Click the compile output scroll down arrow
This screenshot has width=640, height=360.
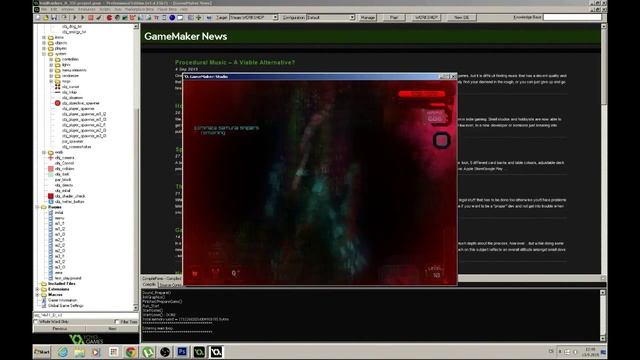tap(603, 338)
